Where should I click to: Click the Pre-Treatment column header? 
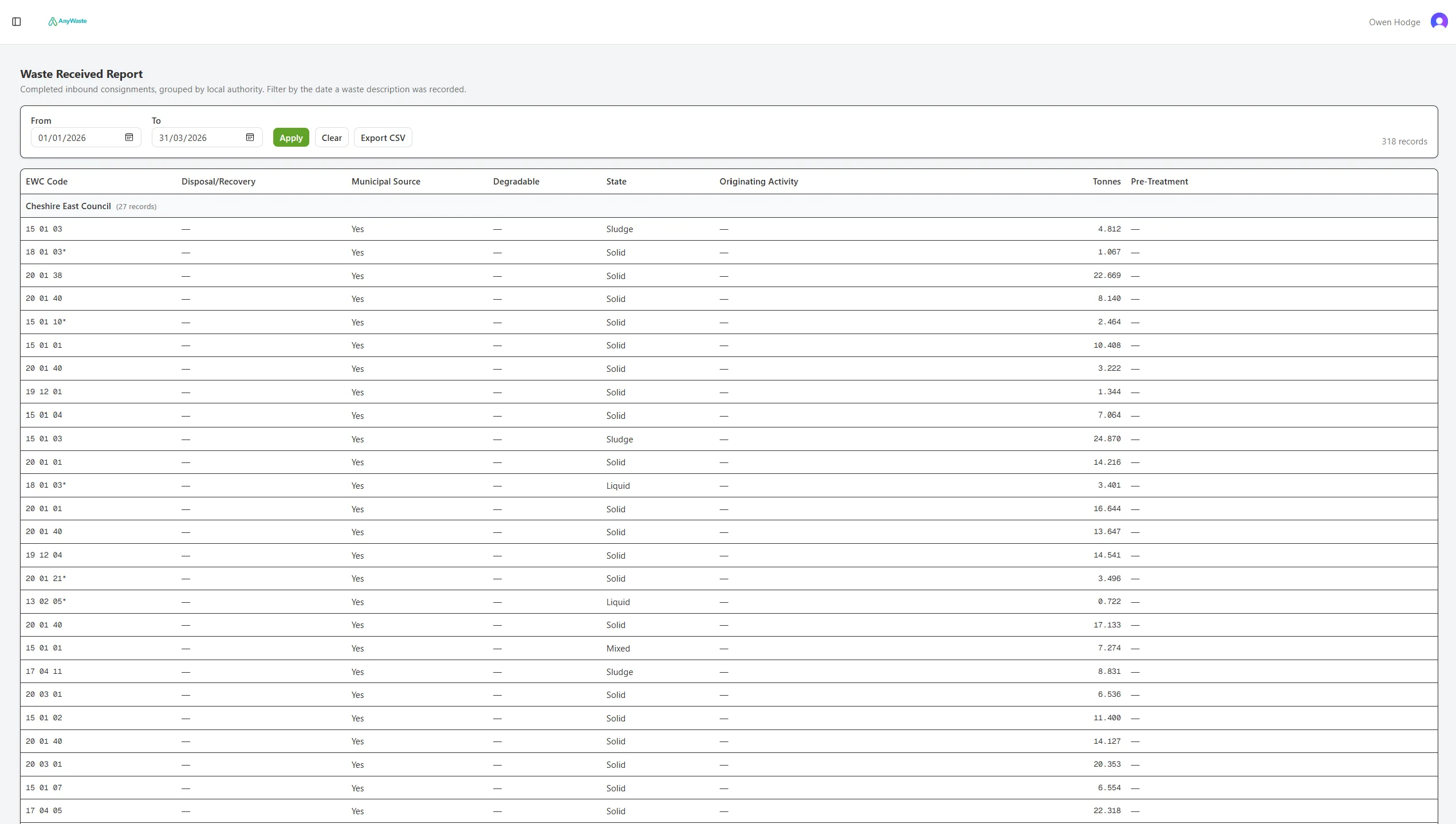click(x=1159, y=182)
